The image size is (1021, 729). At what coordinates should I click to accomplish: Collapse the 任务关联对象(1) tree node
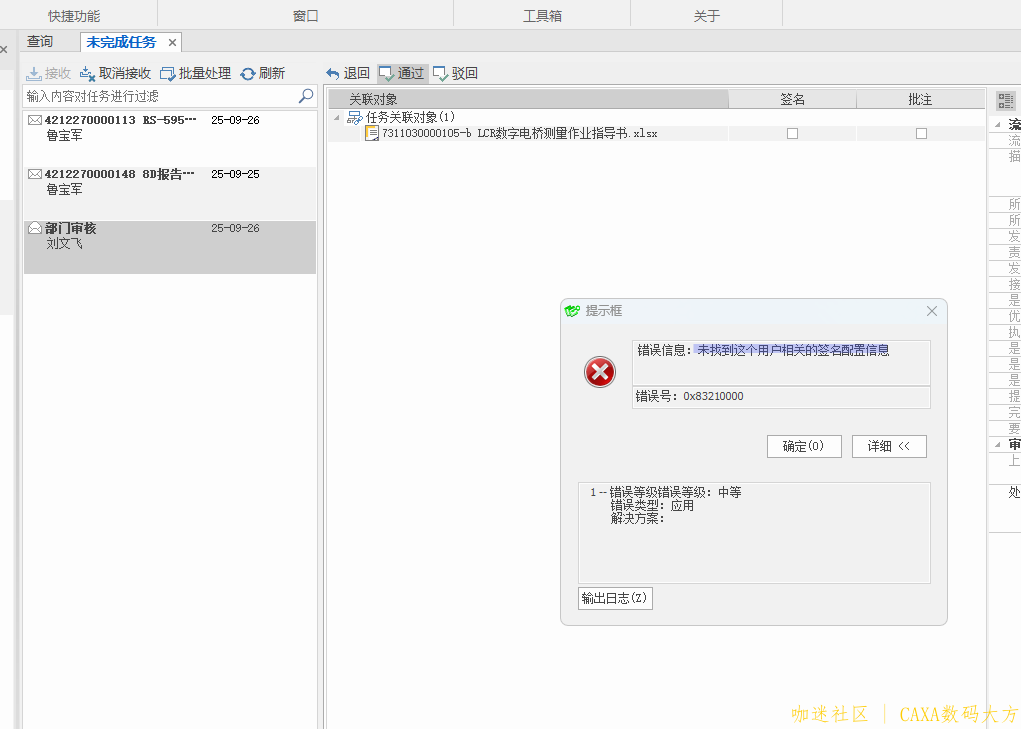coord(337,118)
